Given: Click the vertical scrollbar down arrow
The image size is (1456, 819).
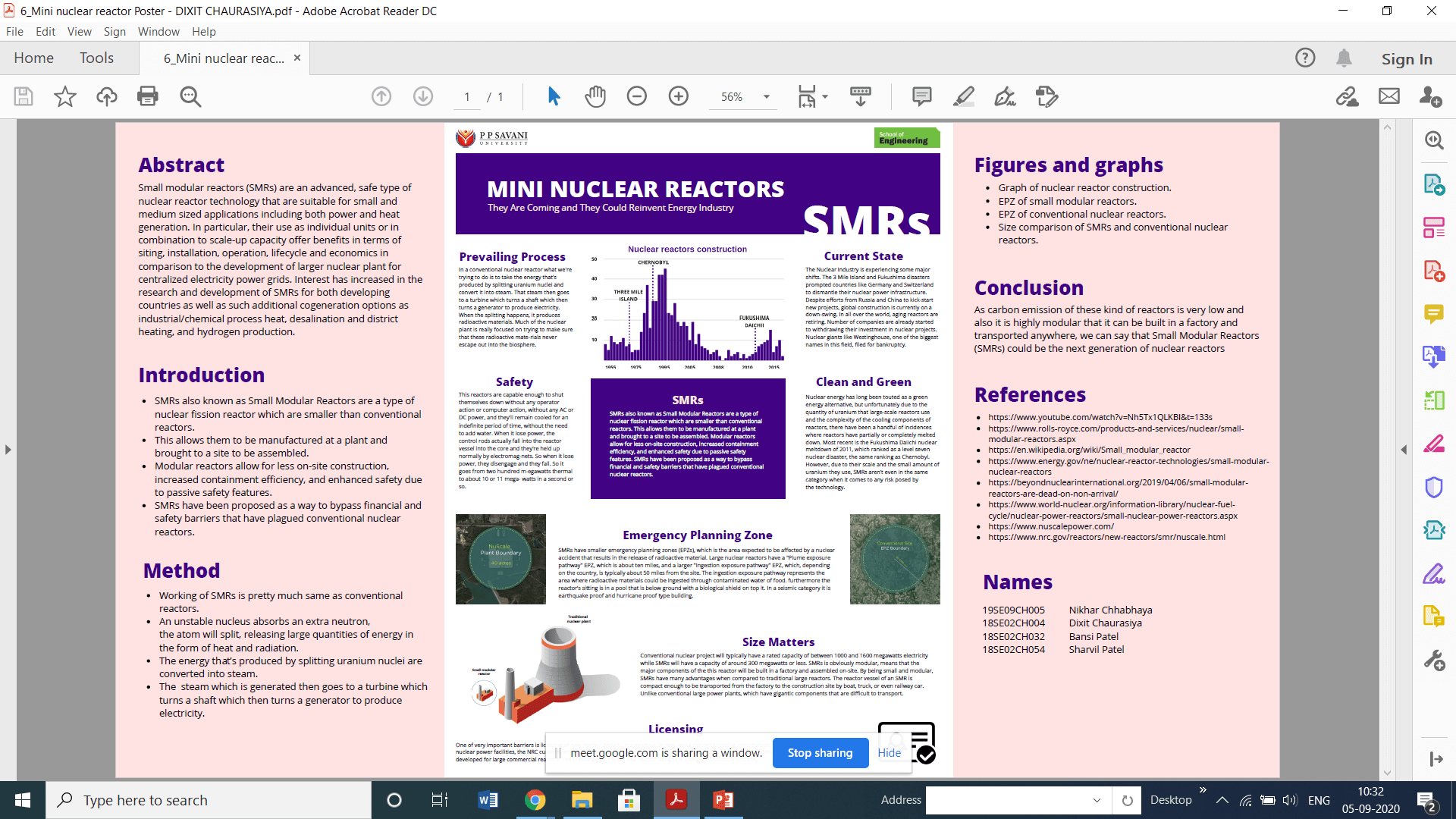Looking at the screenshot, I should 1387,773.
